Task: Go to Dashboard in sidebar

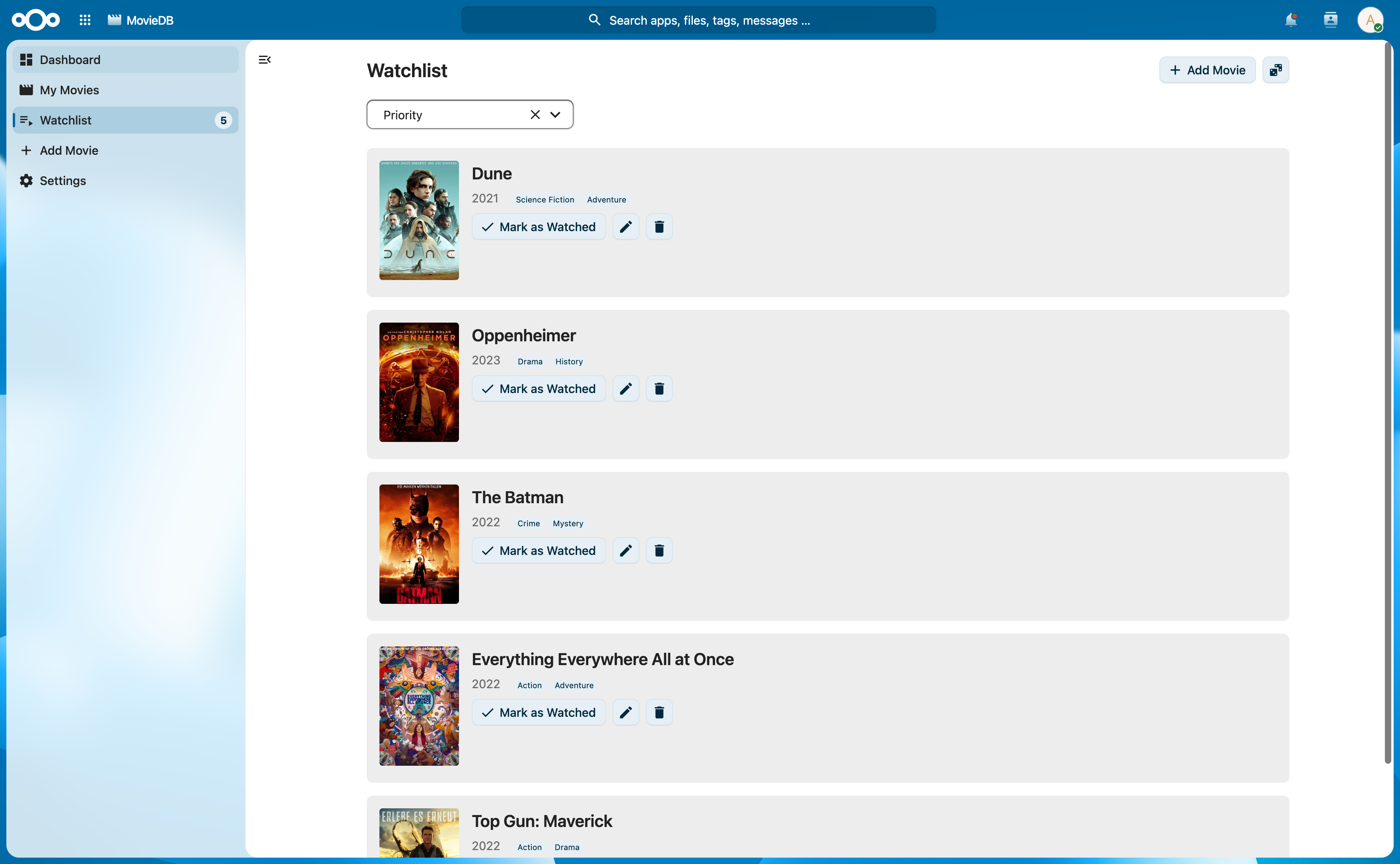Action: click(126, 59)
